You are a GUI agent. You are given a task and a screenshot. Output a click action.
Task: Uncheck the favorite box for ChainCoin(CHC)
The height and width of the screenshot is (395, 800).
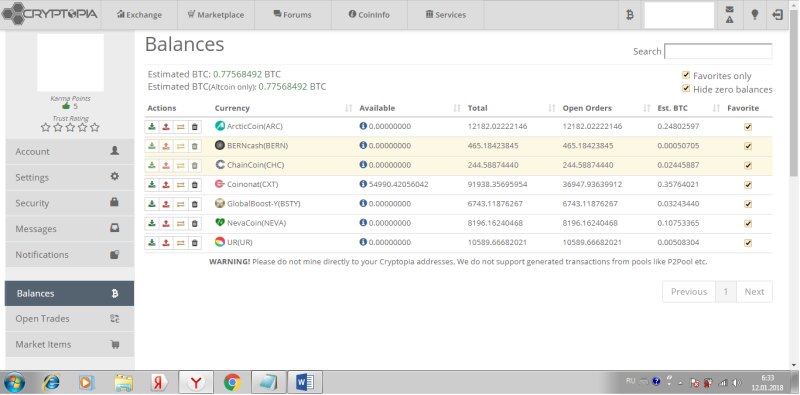pyautogui.click(x=748, y=166)
